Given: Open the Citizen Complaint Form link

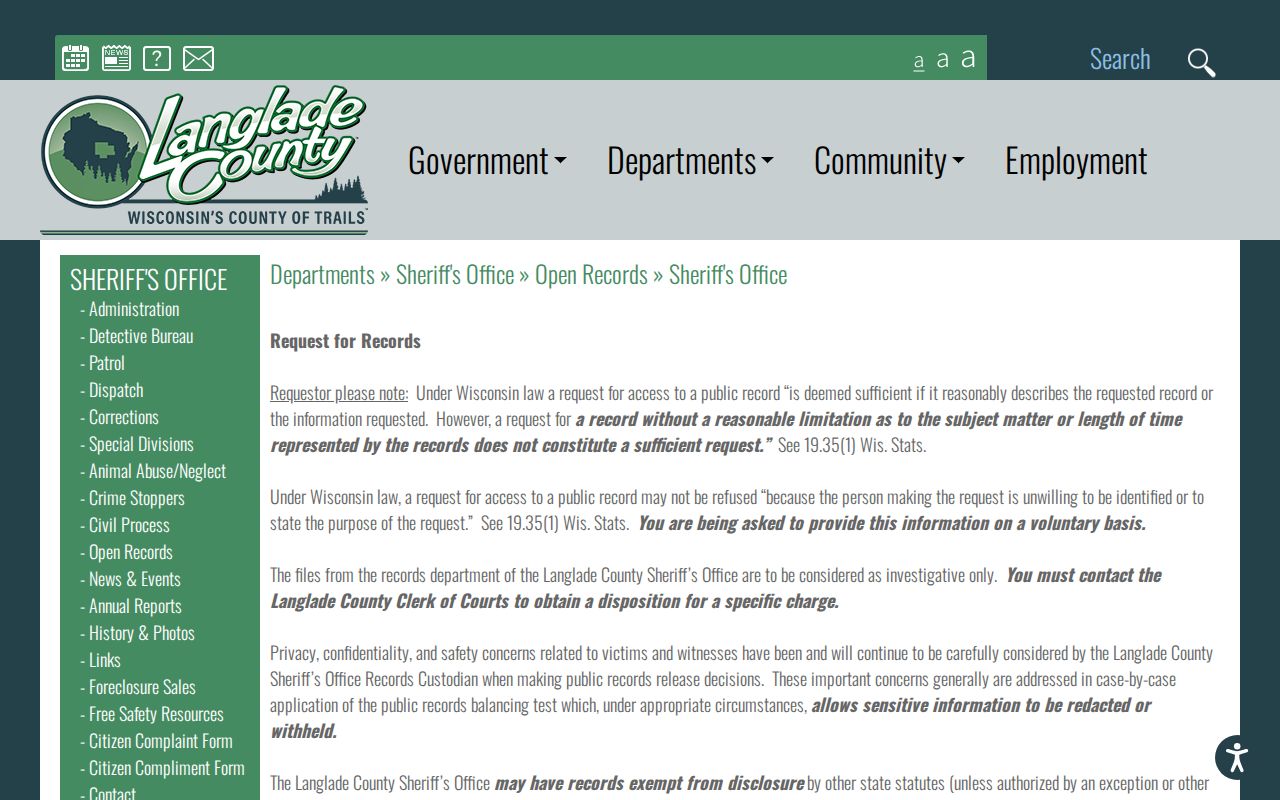Looking at the screenshot, I should tap(161, 741).
